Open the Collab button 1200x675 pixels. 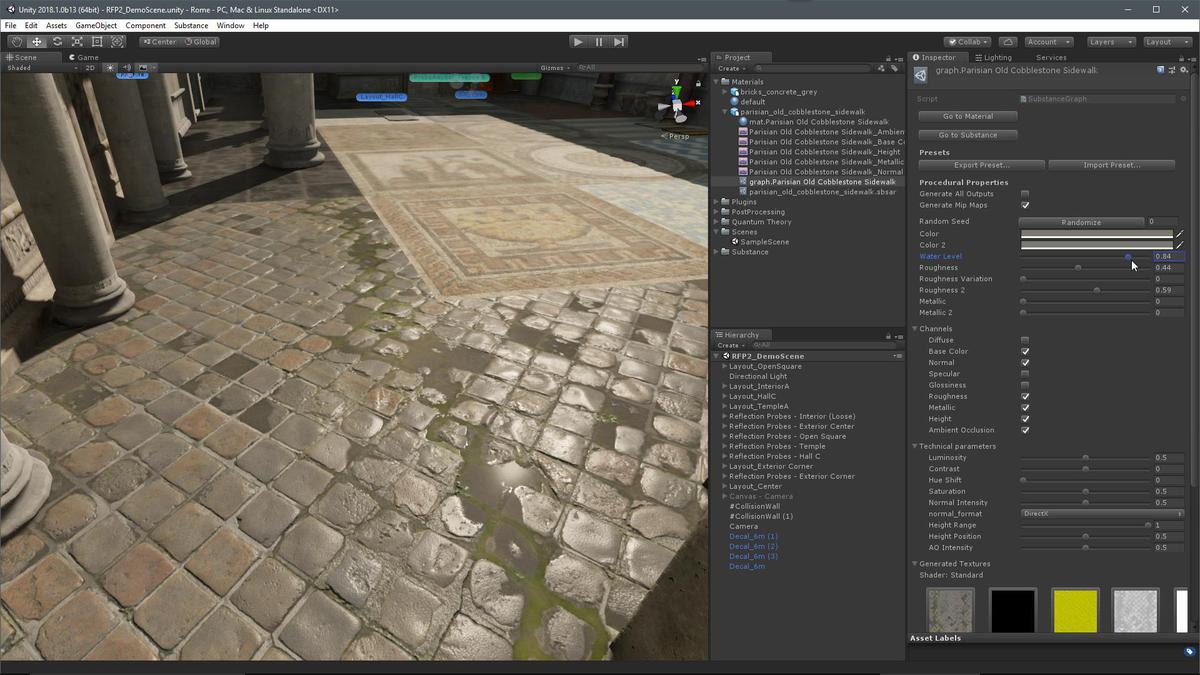(967, 42)
